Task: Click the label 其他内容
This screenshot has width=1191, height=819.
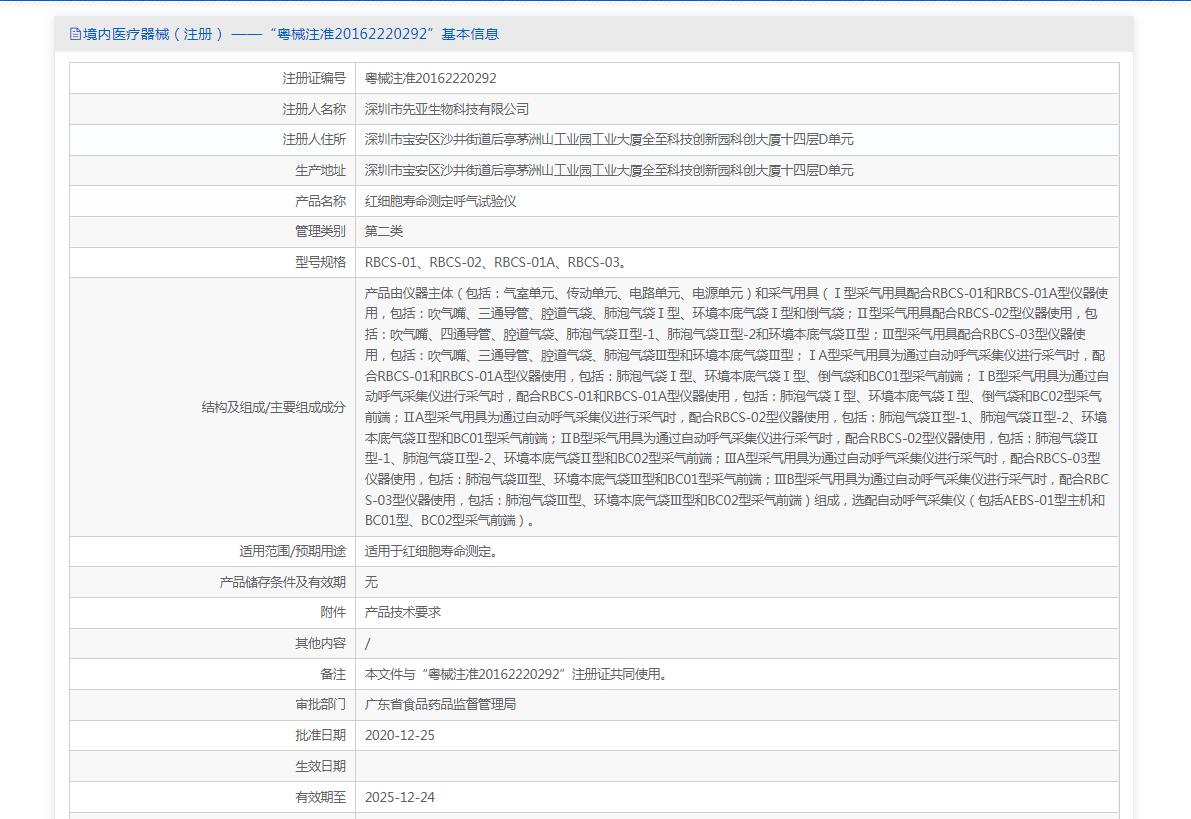Action: point(321,644)
